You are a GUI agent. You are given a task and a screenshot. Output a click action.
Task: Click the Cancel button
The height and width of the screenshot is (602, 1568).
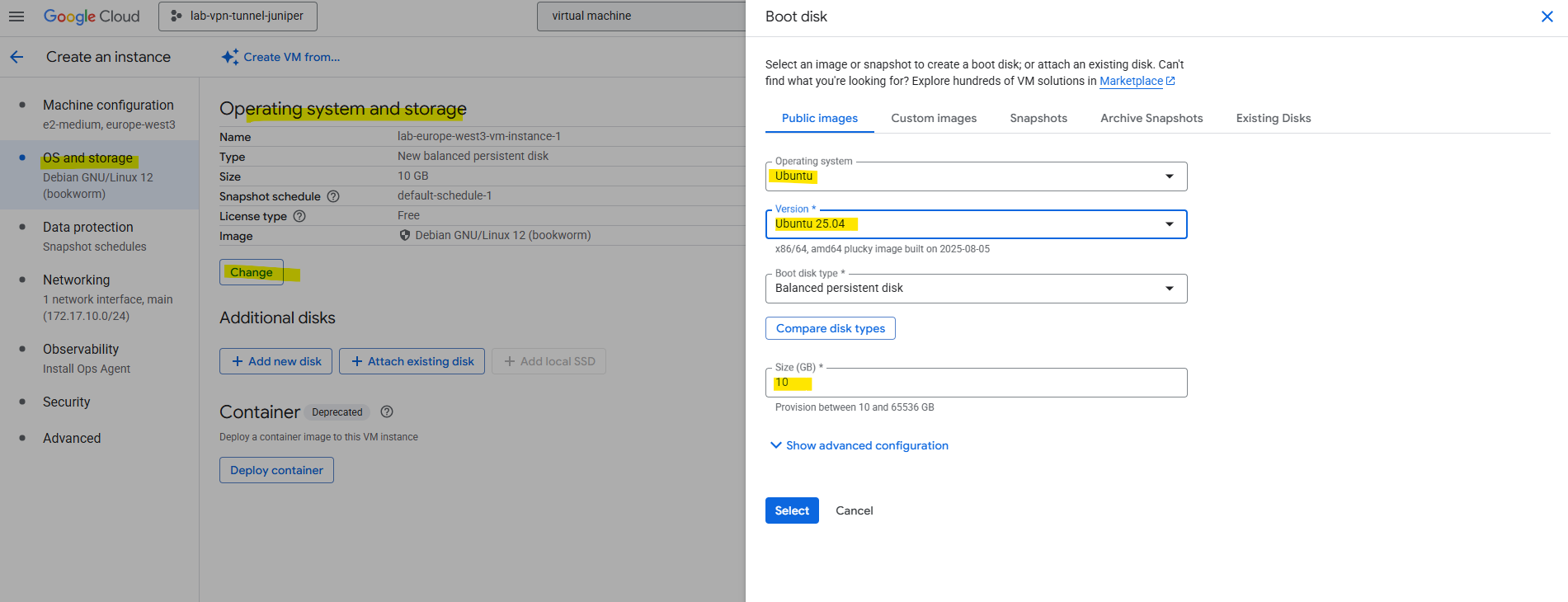(855, 510)
